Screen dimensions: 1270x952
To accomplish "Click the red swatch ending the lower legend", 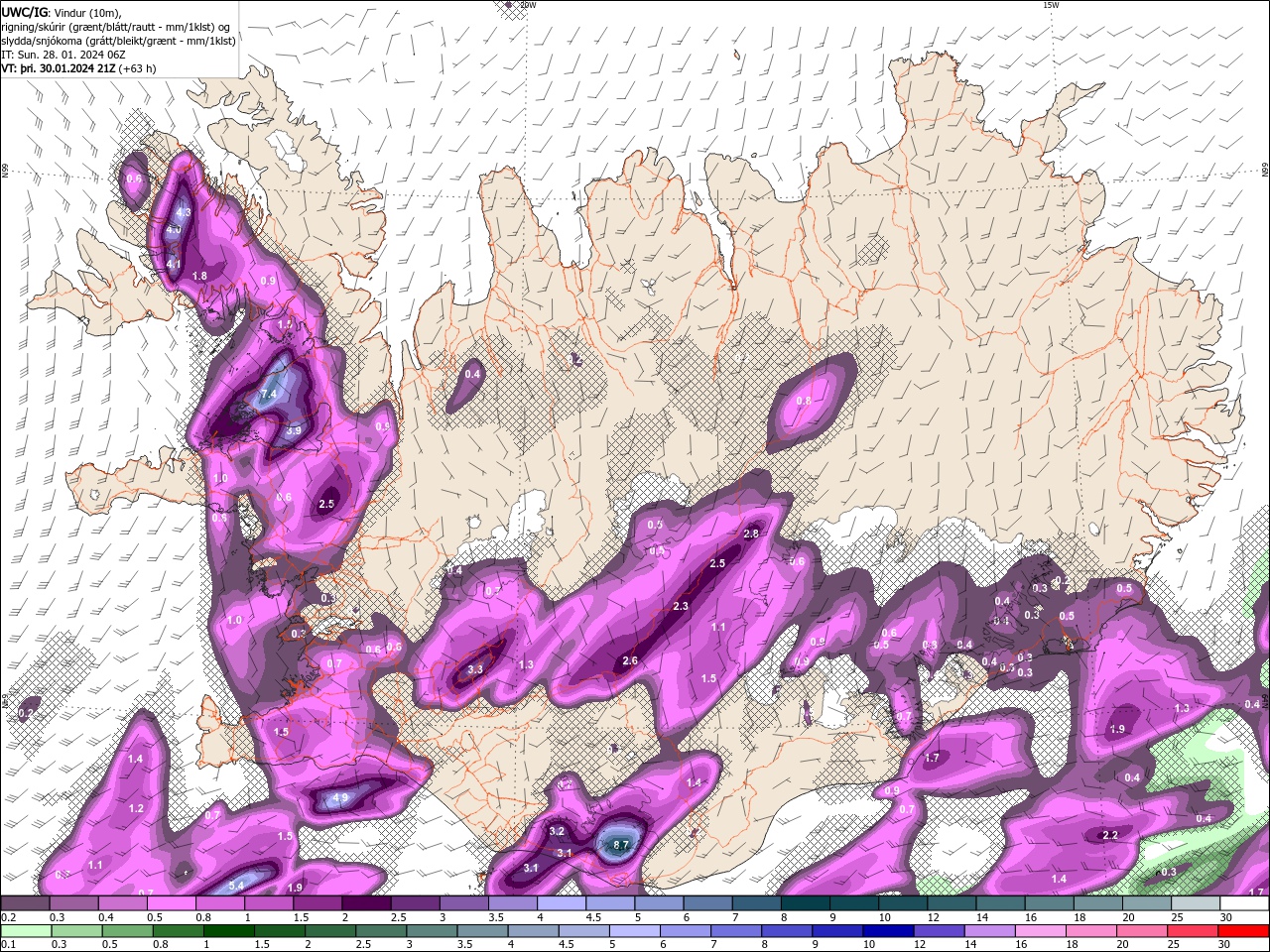I will click(x=1244, y=930).
